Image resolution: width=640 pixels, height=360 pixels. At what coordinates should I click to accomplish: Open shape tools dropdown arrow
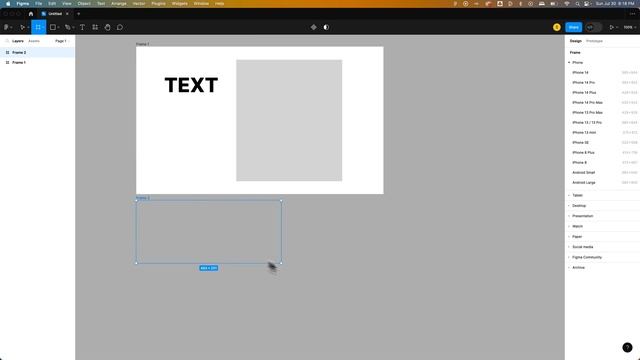pos(59,28)
